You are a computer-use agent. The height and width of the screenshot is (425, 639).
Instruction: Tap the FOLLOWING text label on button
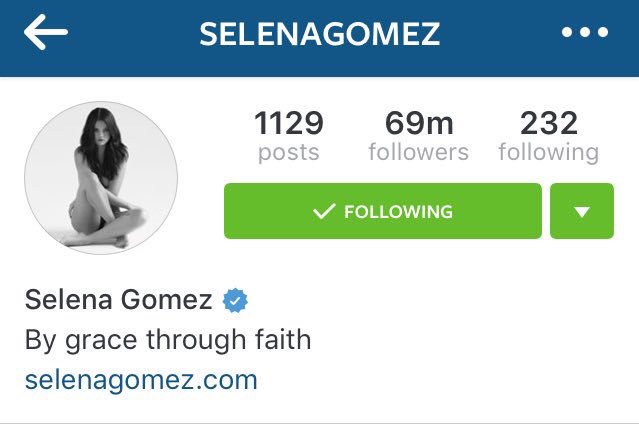[398, 211]
